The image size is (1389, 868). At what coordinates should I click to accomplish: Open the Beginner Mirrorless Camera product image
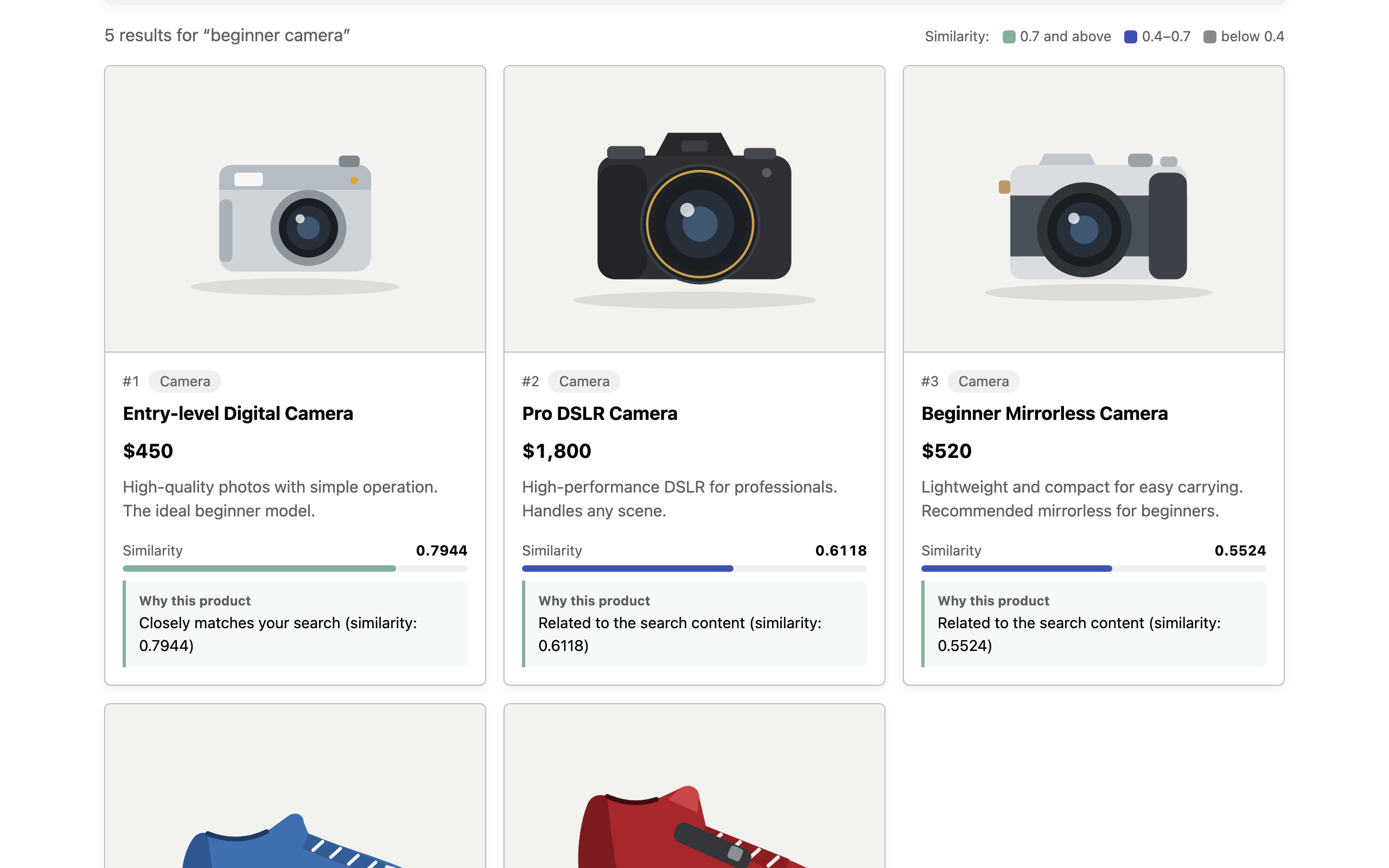point(1093,209)
